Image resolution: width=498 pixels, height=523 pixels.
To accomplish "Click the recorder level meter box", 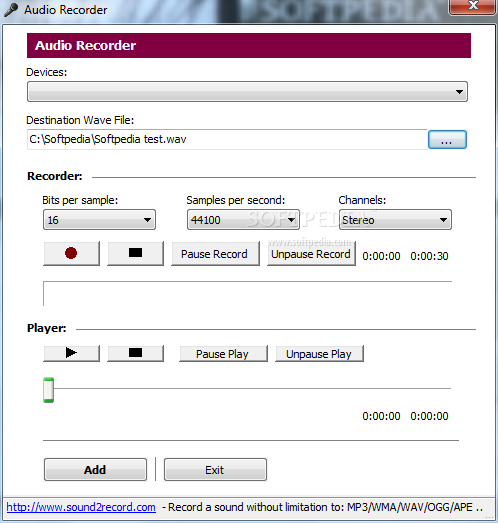I will [x=247, y=294].
